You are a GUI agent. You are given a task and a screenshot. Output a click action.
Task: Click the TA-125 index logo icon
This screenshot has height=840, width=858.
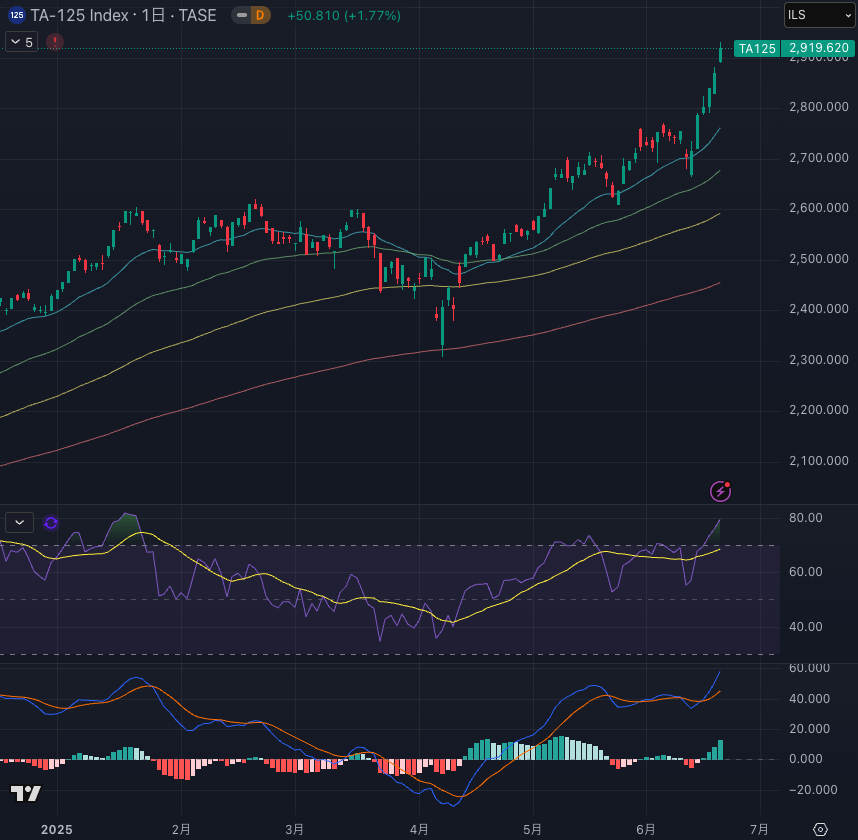coord(17,15)
